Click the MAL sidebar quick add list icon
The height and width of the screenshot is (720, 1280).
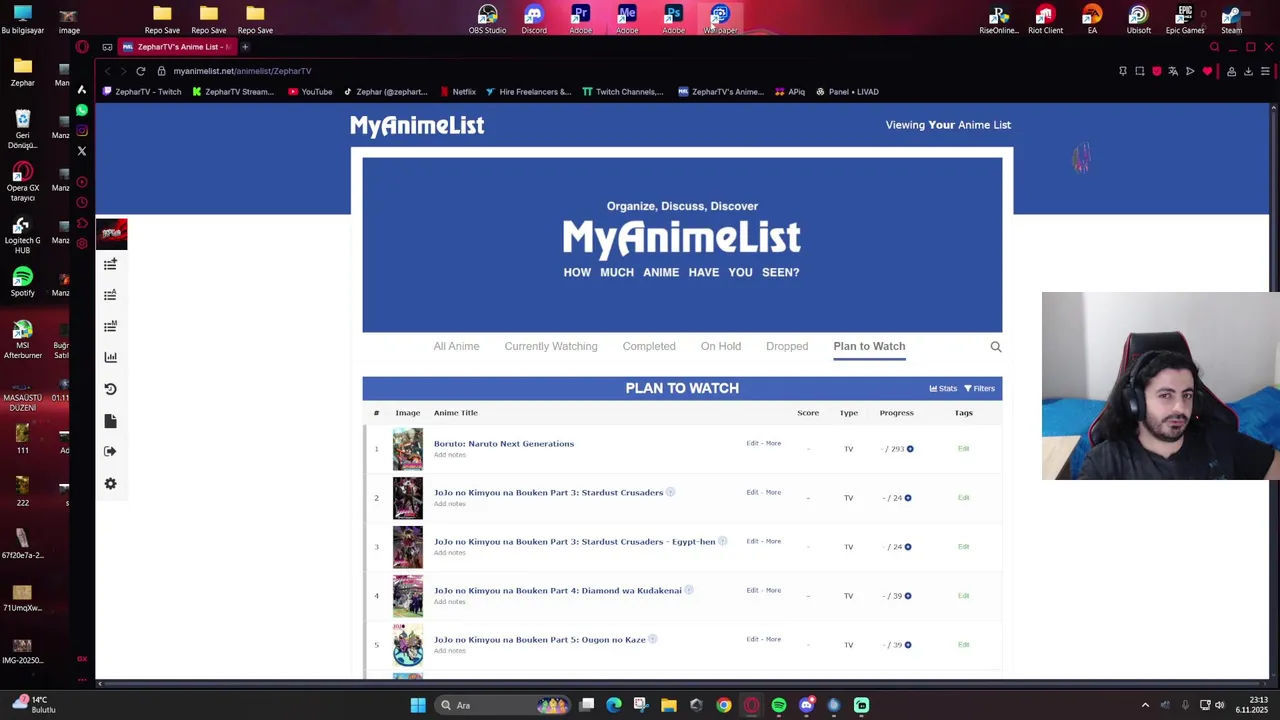click(x=110, y=264)
